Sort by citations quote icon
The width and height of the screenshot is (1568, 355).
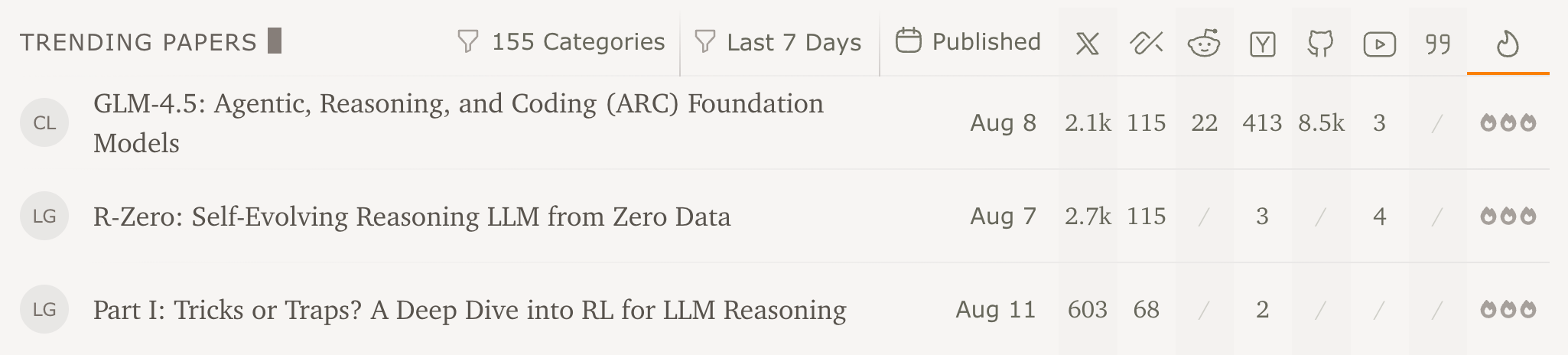[1438, 44]
